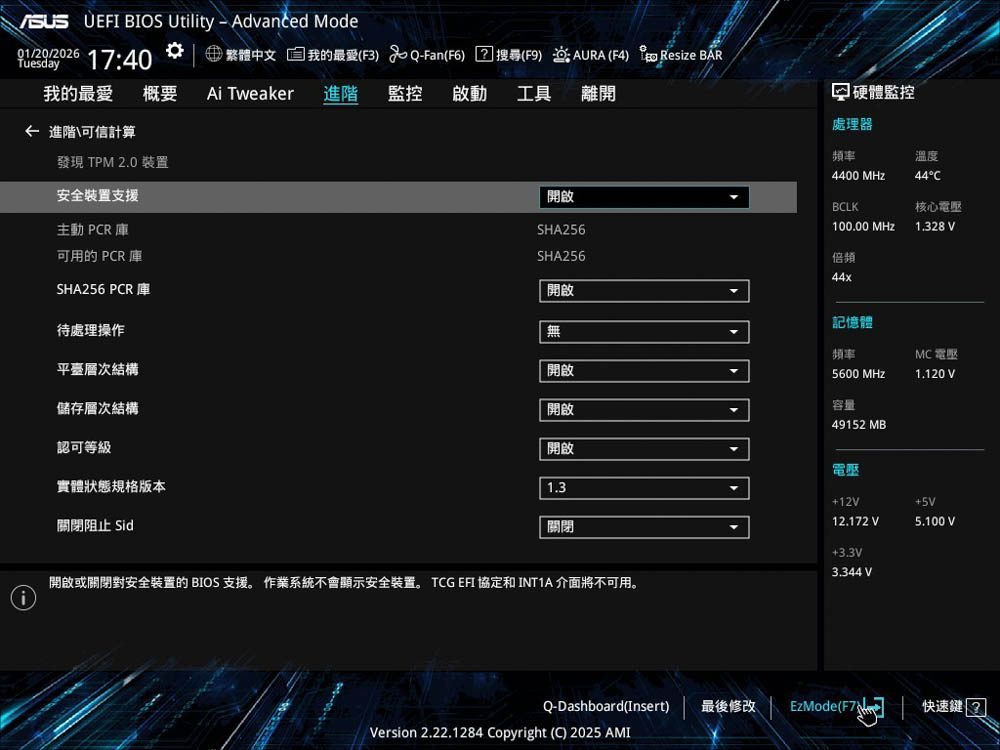The width and height of the screenshot is (1000, 750).
Task: Expand the 平臺層次結構 dropdown
Action: coord(643,371)
